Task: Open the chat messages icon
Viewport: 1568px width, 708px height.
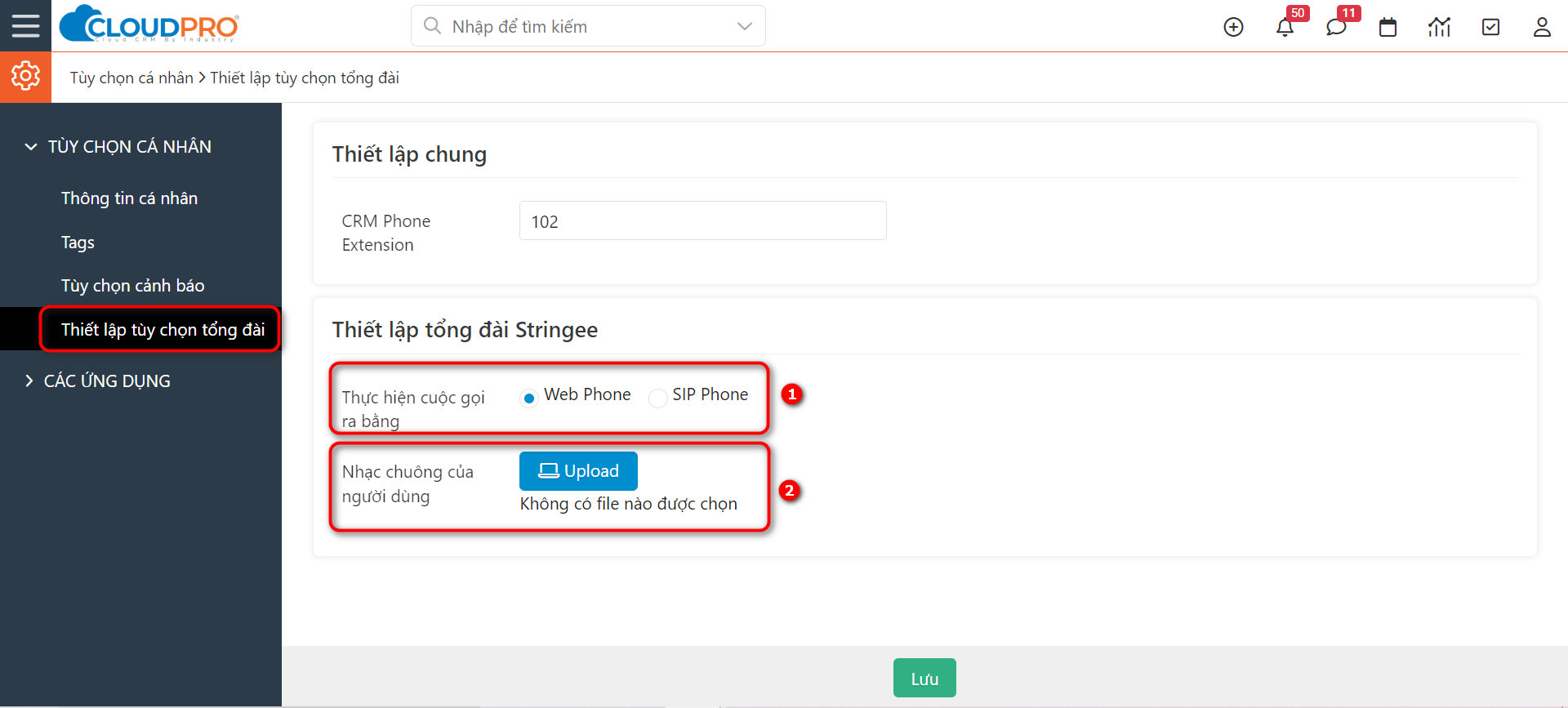Action: pyautogui.click(x=1336, y=28)
